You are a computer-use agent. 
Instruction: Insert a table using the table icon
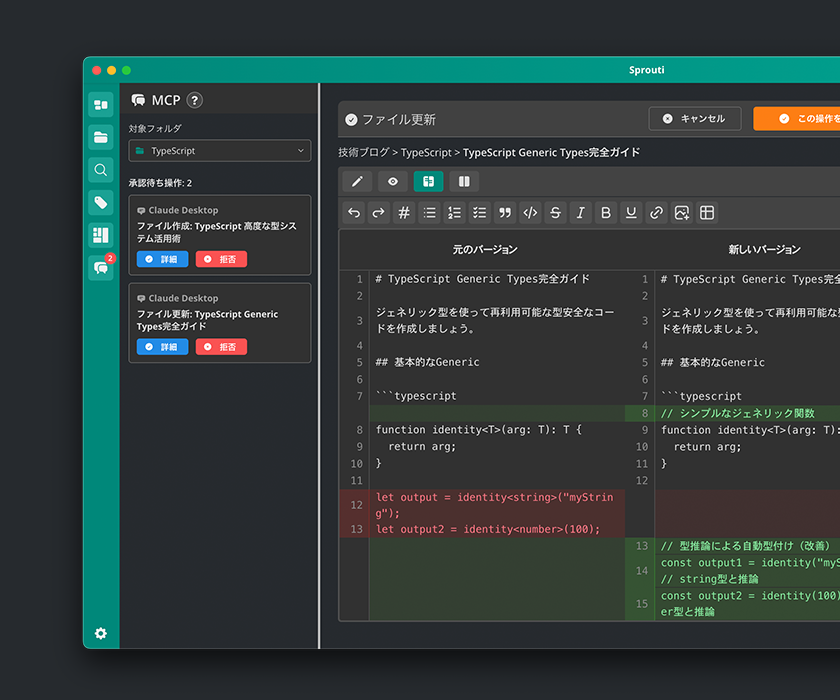click(x=707, y=212)
